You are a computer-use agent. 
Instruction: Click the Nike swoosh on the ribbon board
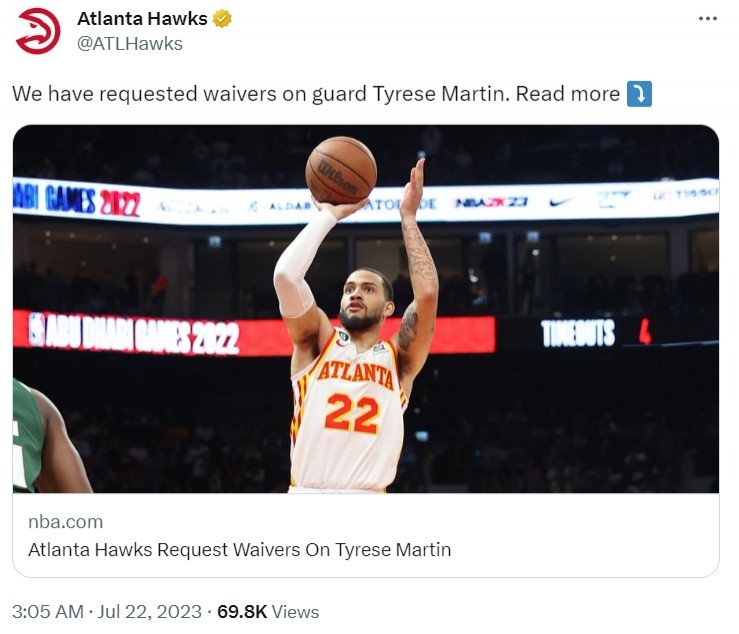[x=561, y=202]
